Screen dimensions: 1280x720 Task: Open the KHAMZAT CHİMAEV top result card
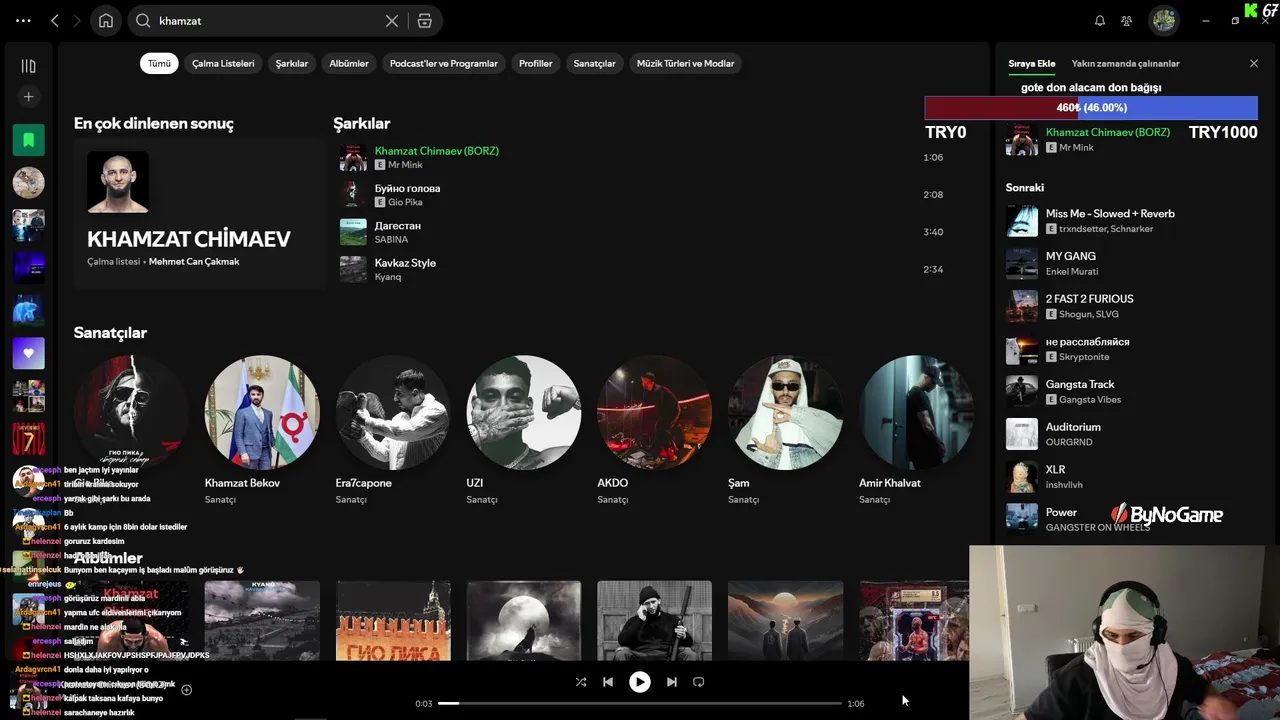[199, 213]
